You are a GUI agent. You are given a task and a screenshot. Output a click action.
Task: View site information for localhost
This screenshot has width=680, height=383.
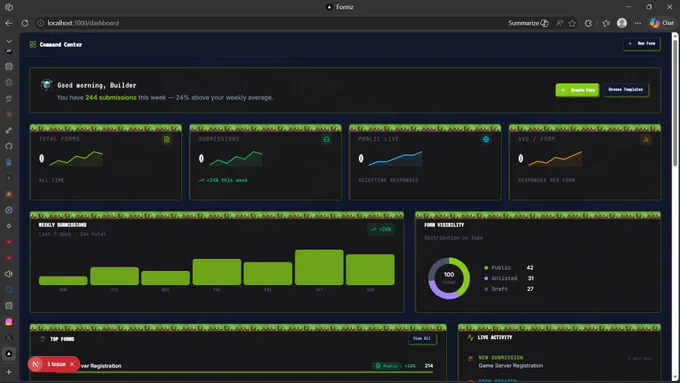(40, 23)
